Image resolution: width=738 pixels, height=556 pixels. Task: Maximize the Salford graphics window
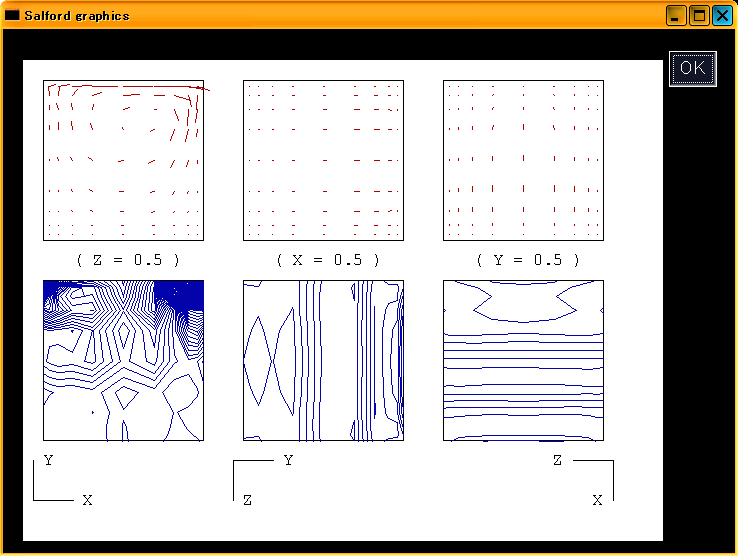click(699, 16)
